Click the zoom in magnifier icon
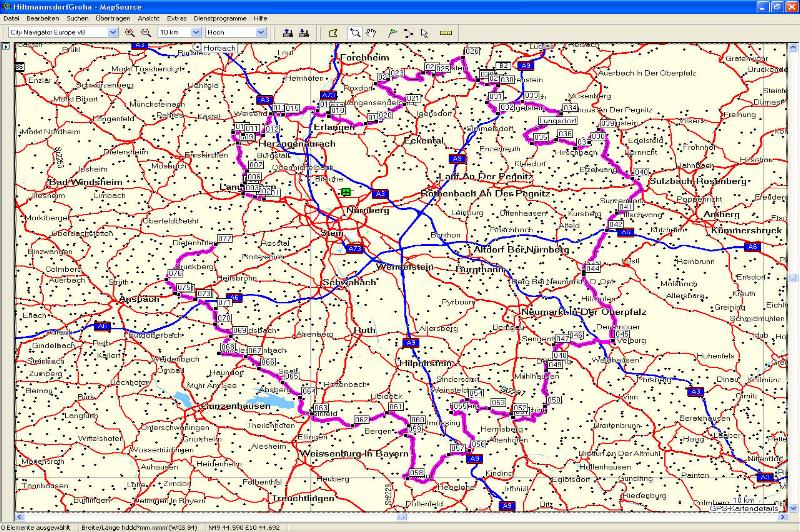Image resolution: width=800 pixels, height=532 pixels. pyautogui.click(x=129, y=32)
